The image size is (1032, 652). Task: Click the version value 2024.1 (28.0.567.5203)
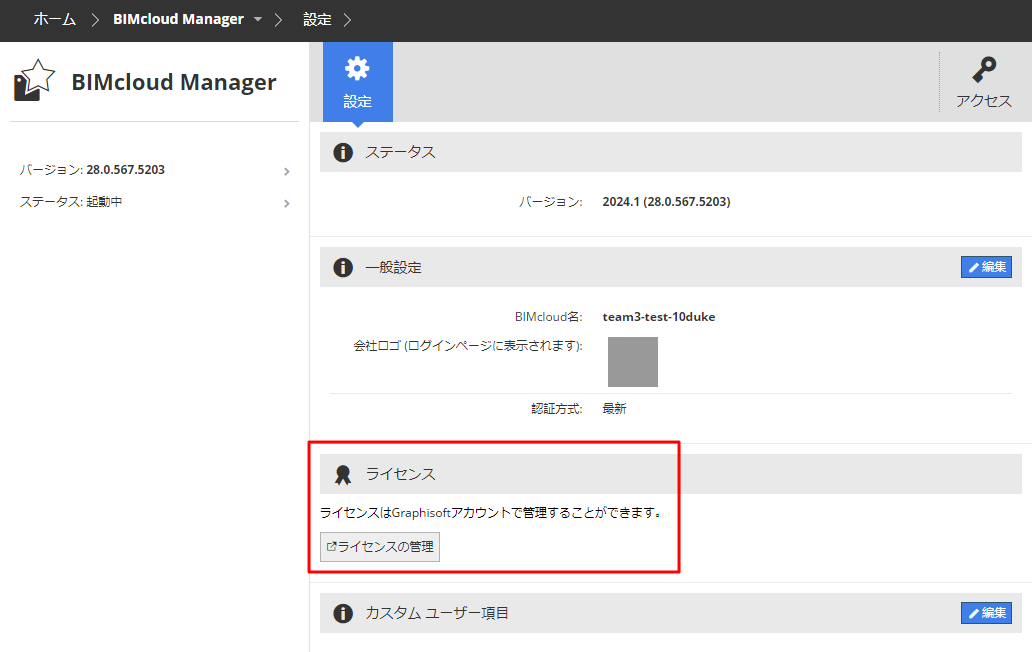(x=666, y=202)
